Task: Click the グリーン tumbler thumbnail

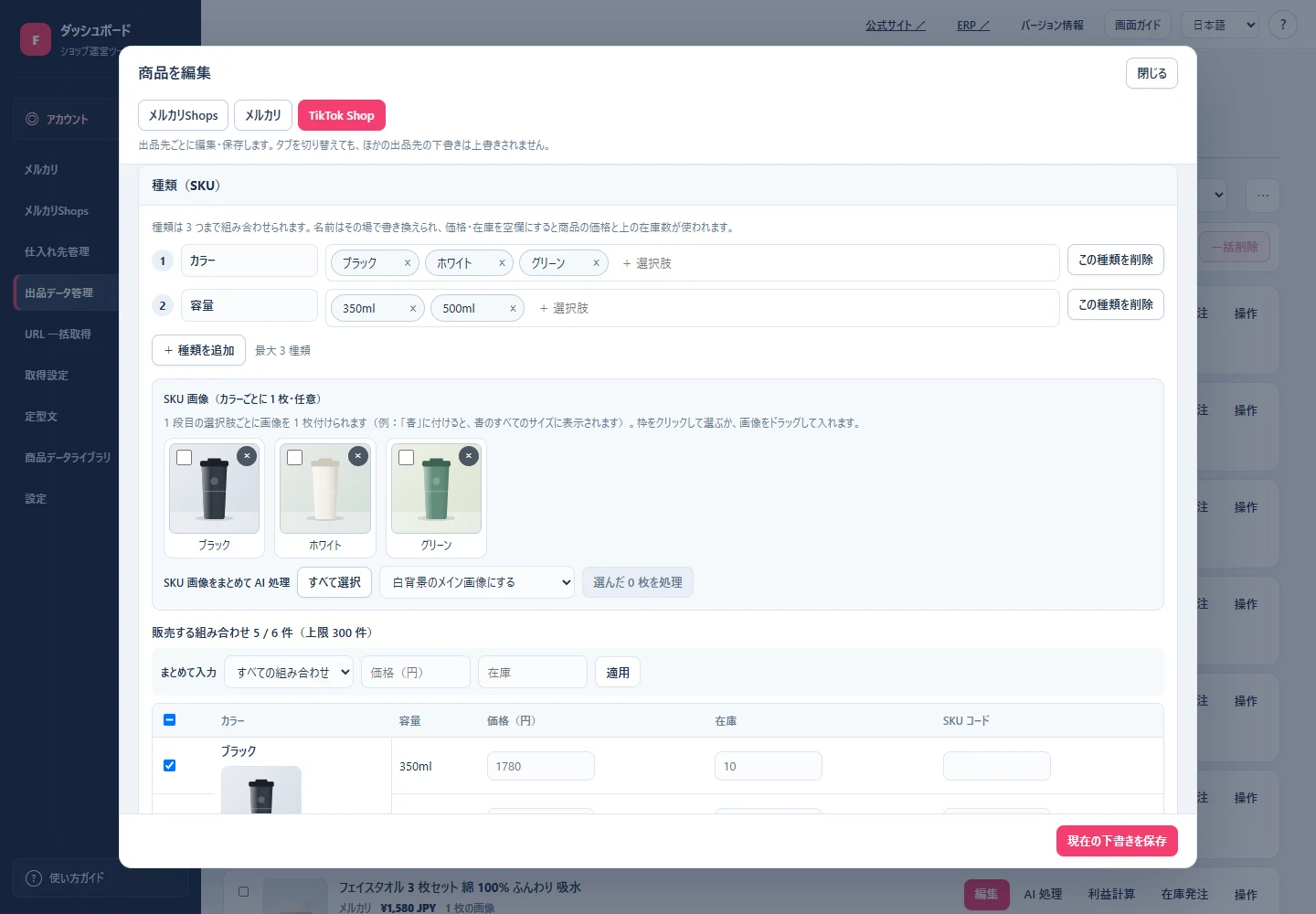Action: coord(436,488)
